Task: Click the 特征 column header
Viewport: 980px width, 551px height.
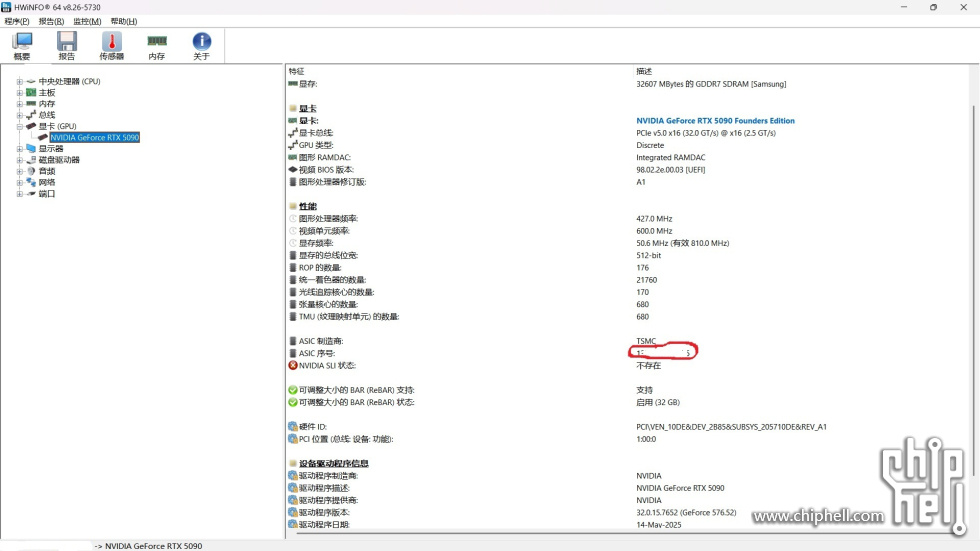Action: click(296, 71)
